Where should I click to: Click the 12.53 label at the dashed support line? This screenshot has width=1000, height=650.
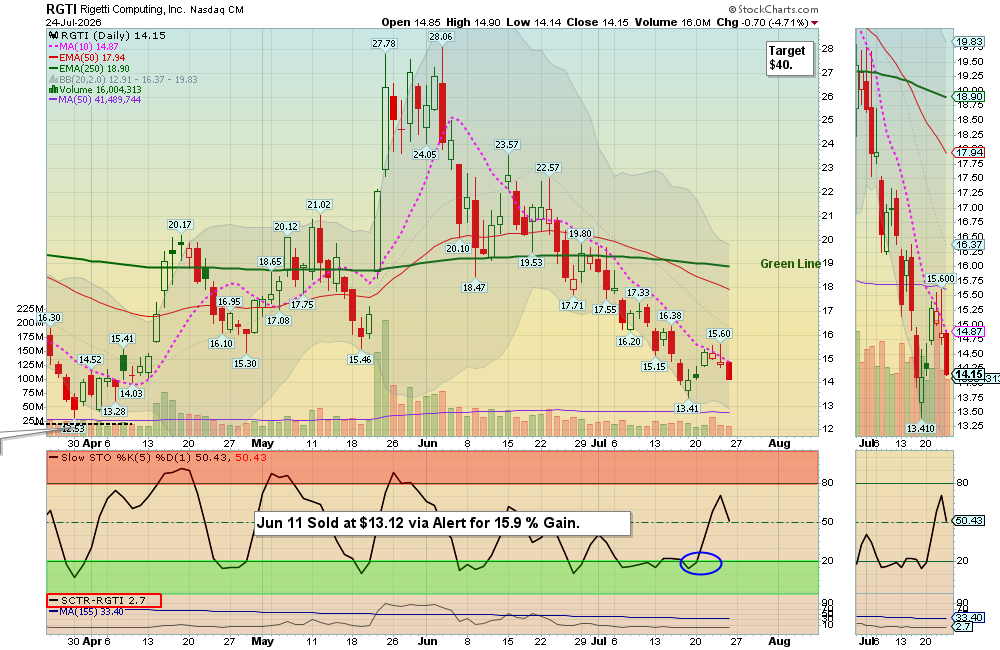coord(73,429)
